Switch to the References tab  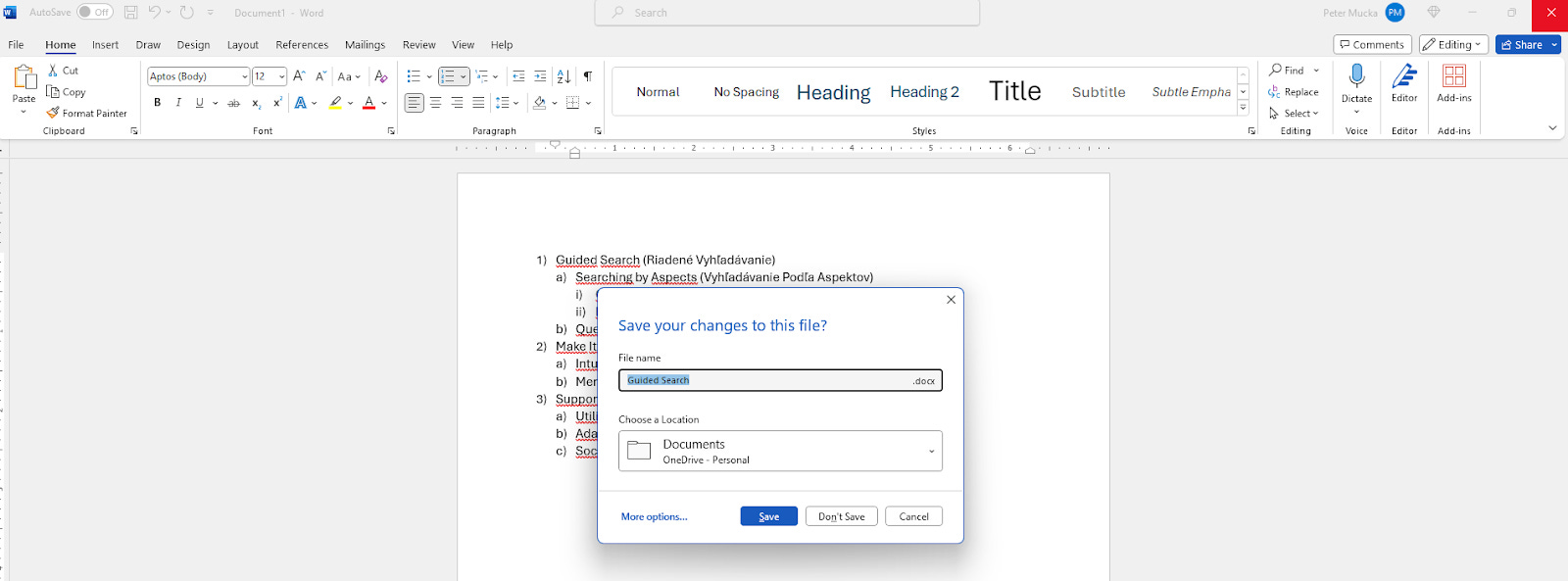point(302,45)
